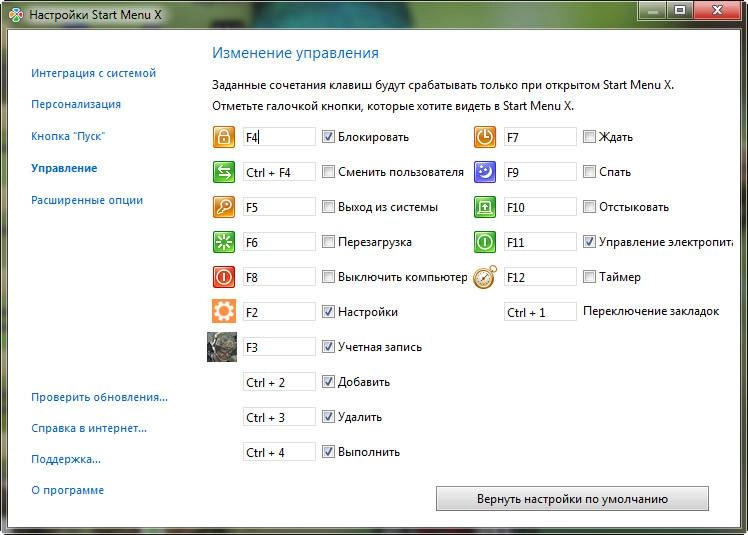Click the F4 hotkey field for Блокировать
Viewport: 748px width, 535px height.
tap(279, 137)
